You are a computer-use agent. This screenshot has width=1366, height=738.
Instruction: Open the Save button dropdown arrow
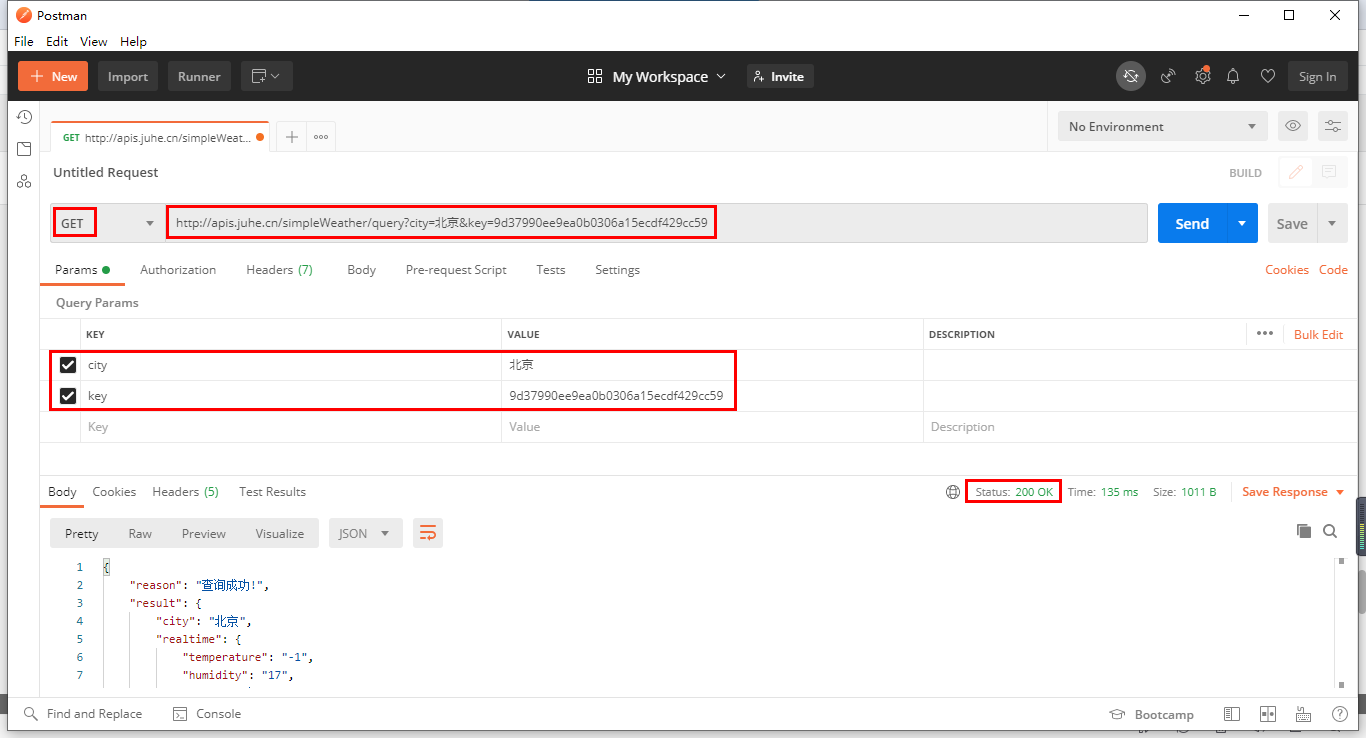click(1332, 223)
